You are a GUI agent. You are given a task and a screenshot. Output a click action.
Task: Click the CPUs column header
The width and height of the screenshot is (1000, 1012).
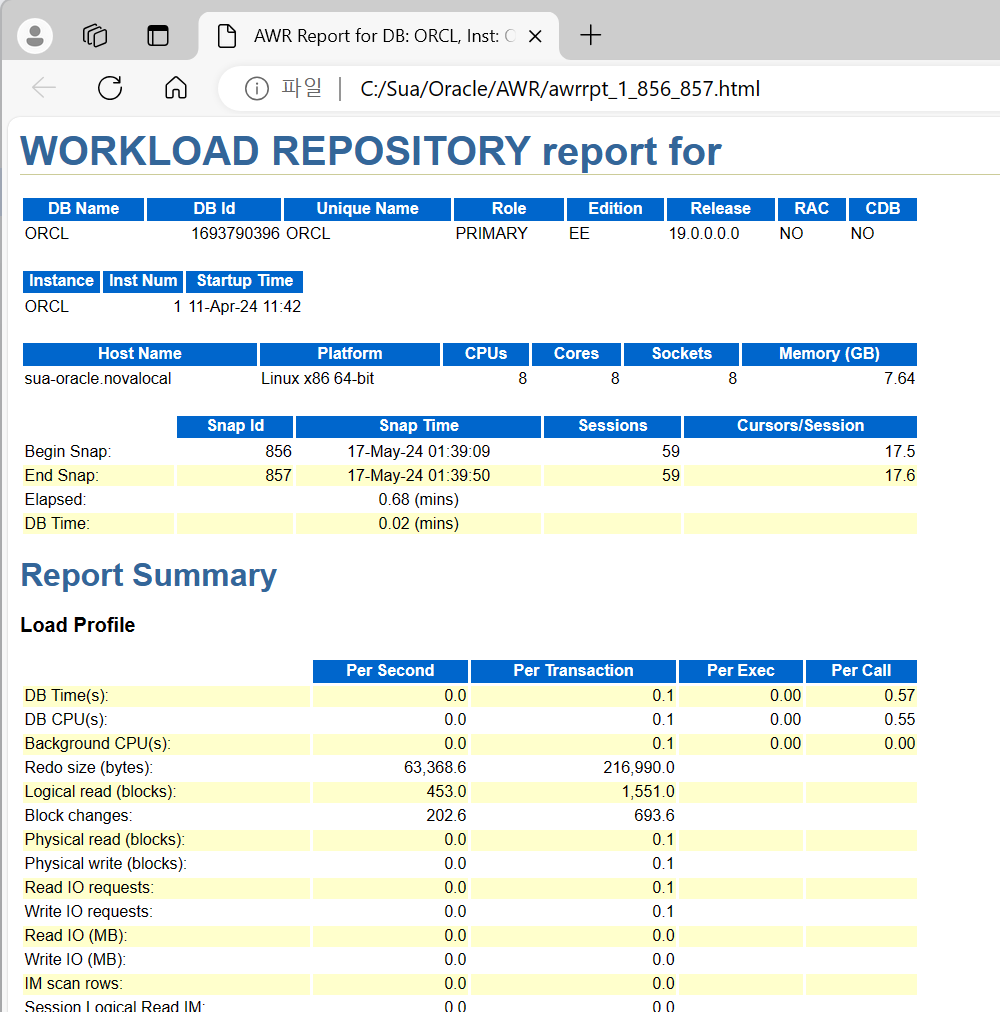click(x=486, y=354)
